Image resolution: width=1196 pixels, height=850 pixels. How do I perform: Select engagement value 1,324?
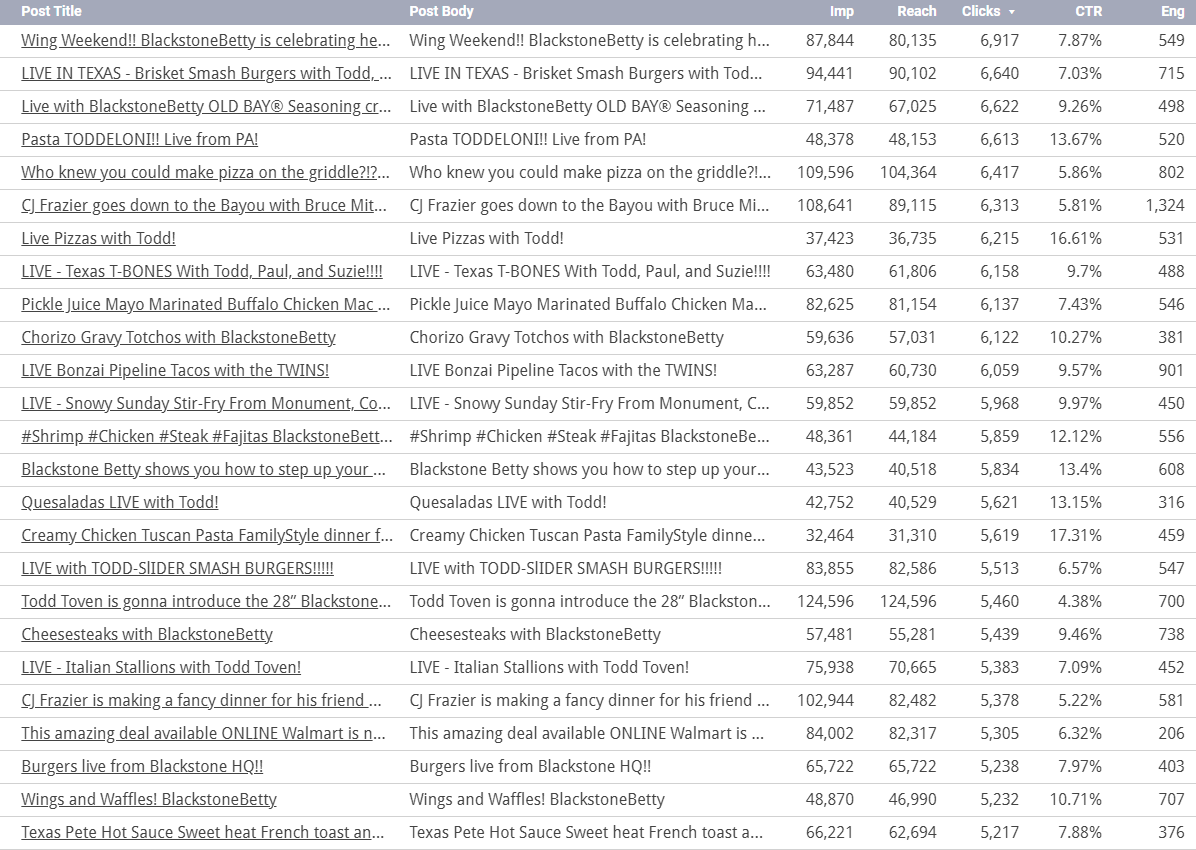[1165, 205]
